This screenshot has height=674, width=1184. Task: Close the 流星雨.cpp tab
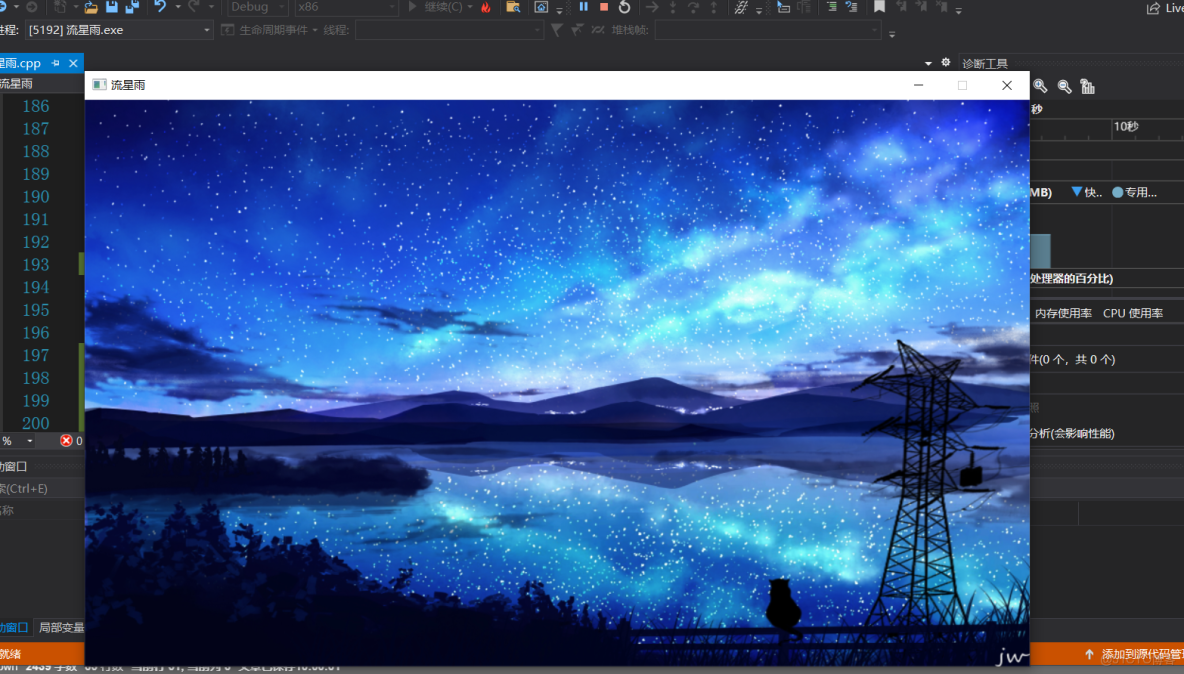pos(73,63)
